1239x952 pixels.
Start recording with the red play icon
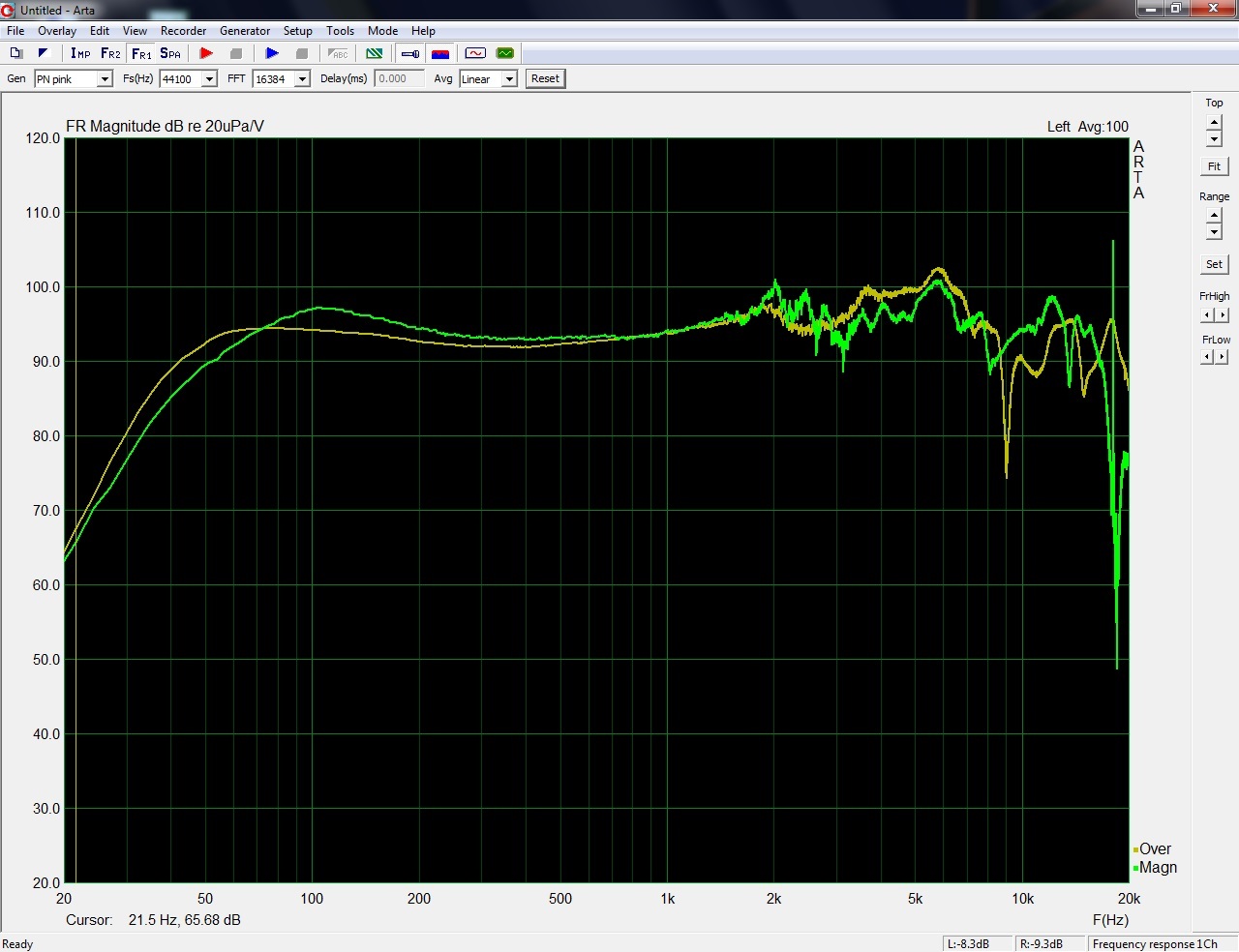pyautogui.click(x=206, y=53)
